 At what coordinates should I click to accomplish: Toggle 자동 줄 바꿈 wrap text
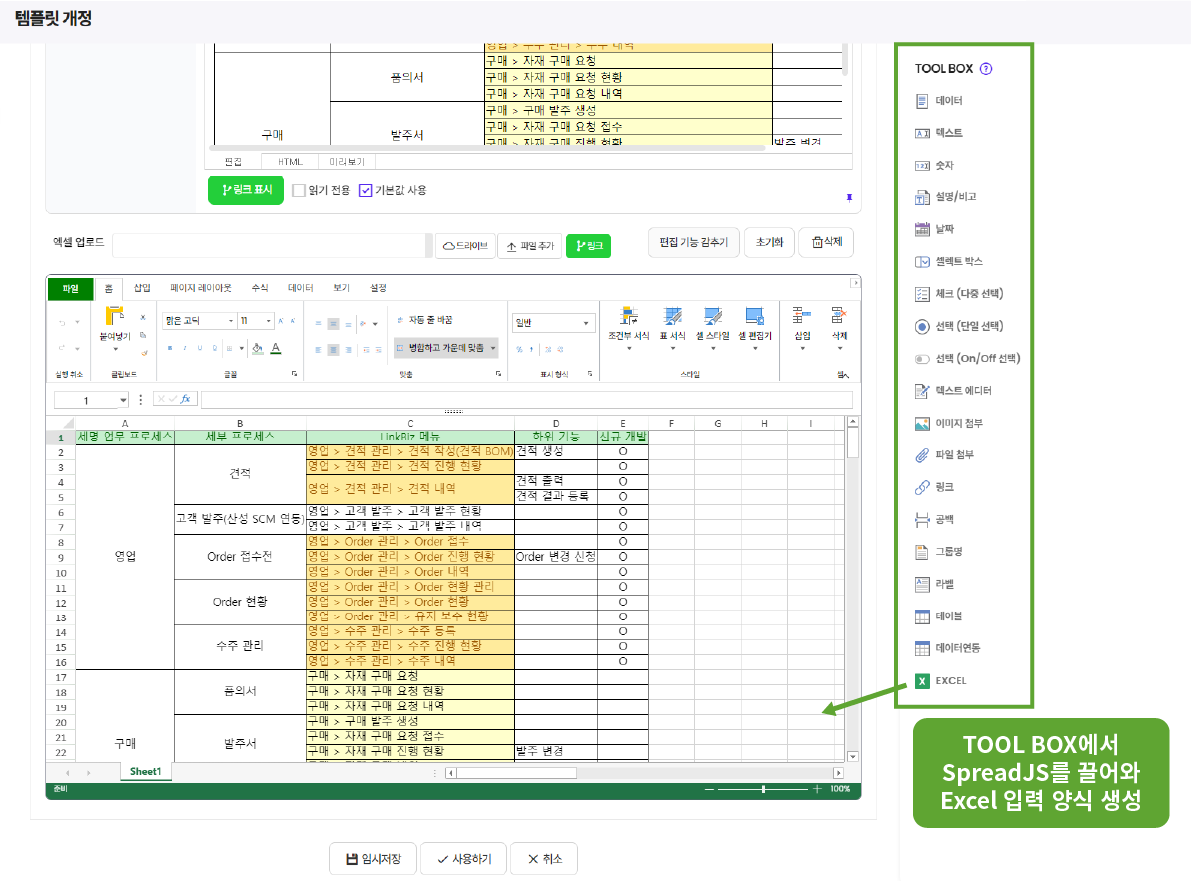[x=425, y=320]
